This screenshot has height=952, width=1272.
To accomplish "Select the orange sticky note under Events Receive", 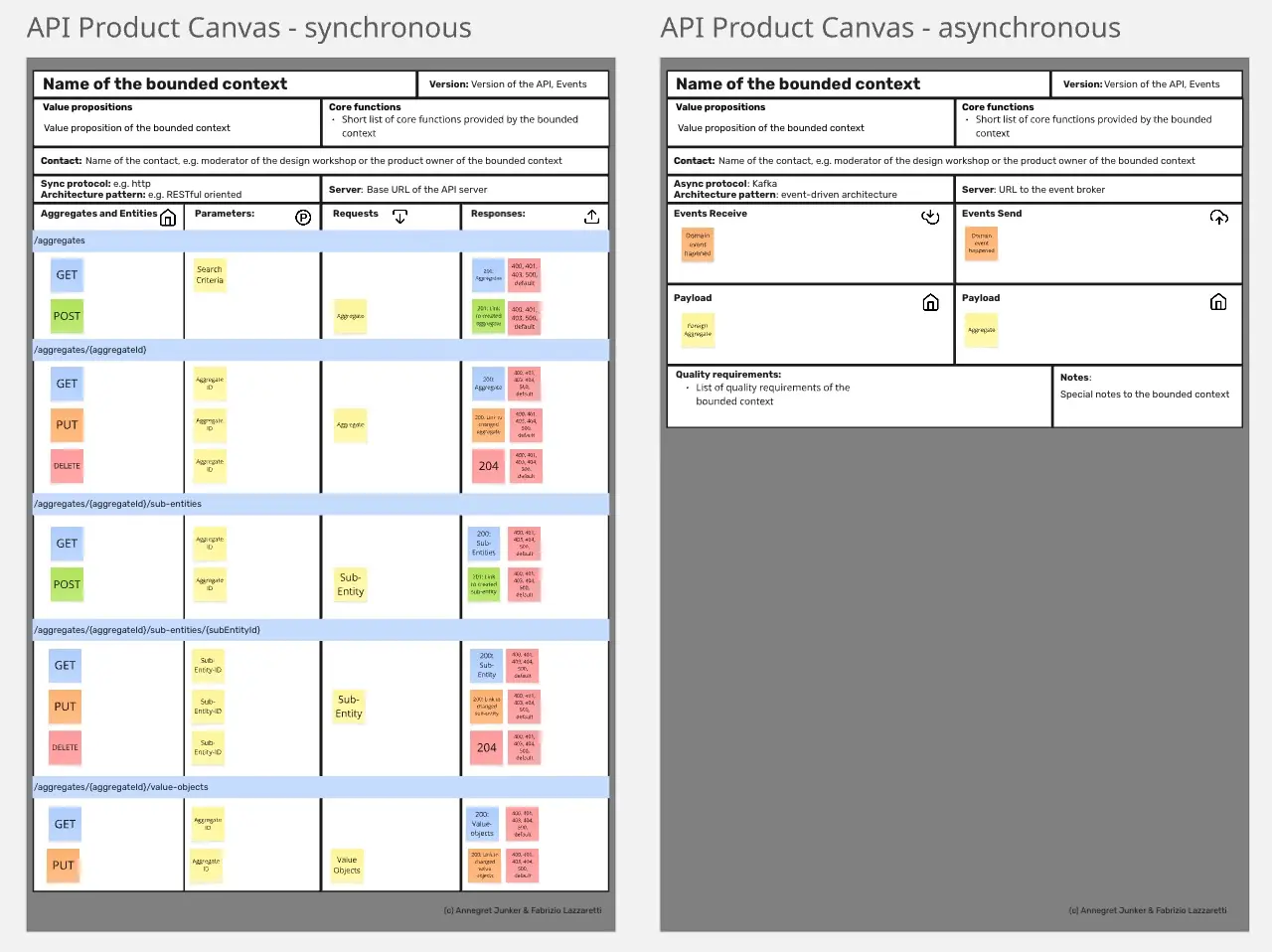I will point(698,244).
